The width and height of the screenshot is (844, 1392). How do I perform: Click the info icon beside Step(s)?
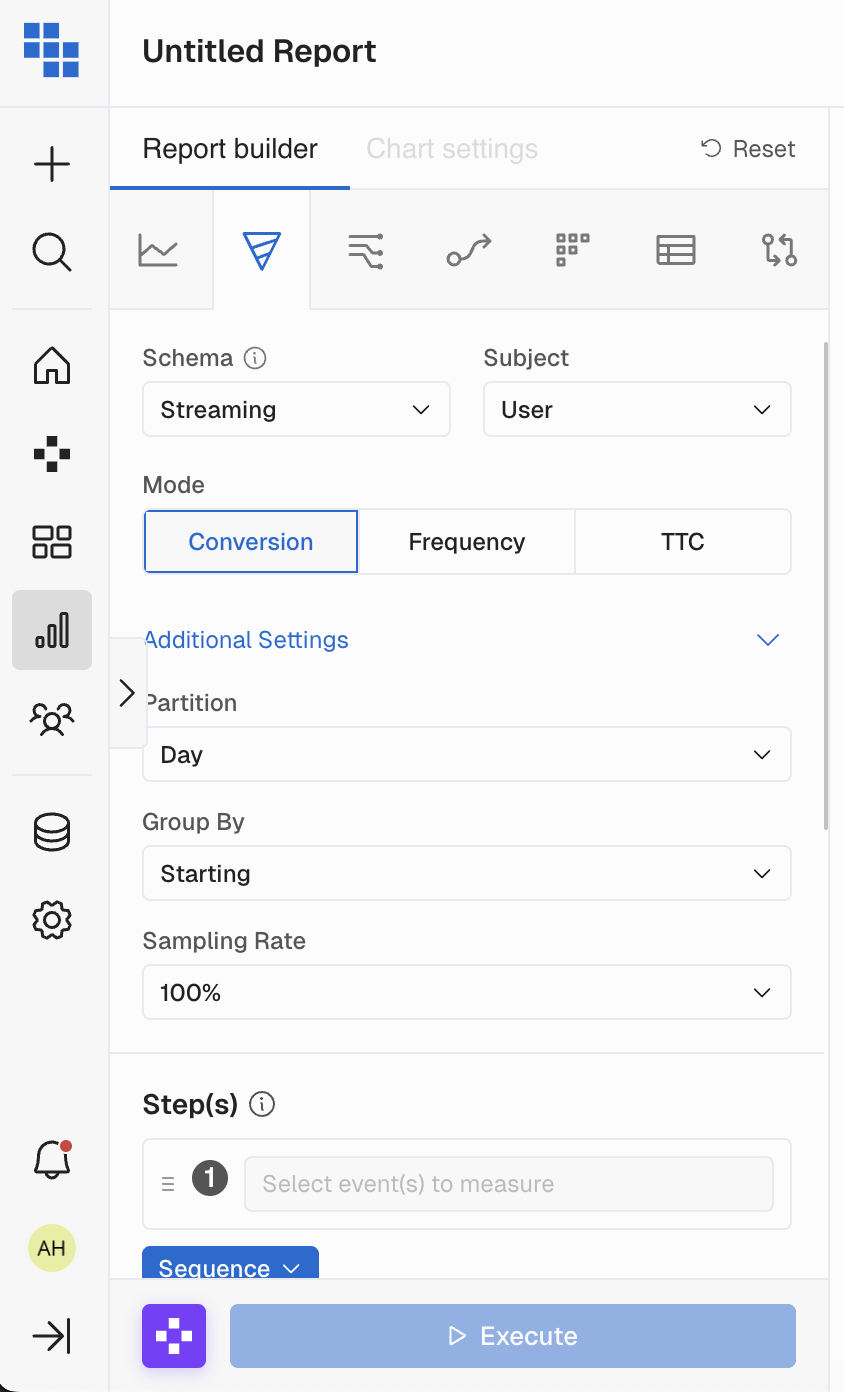coord(262,1104)
